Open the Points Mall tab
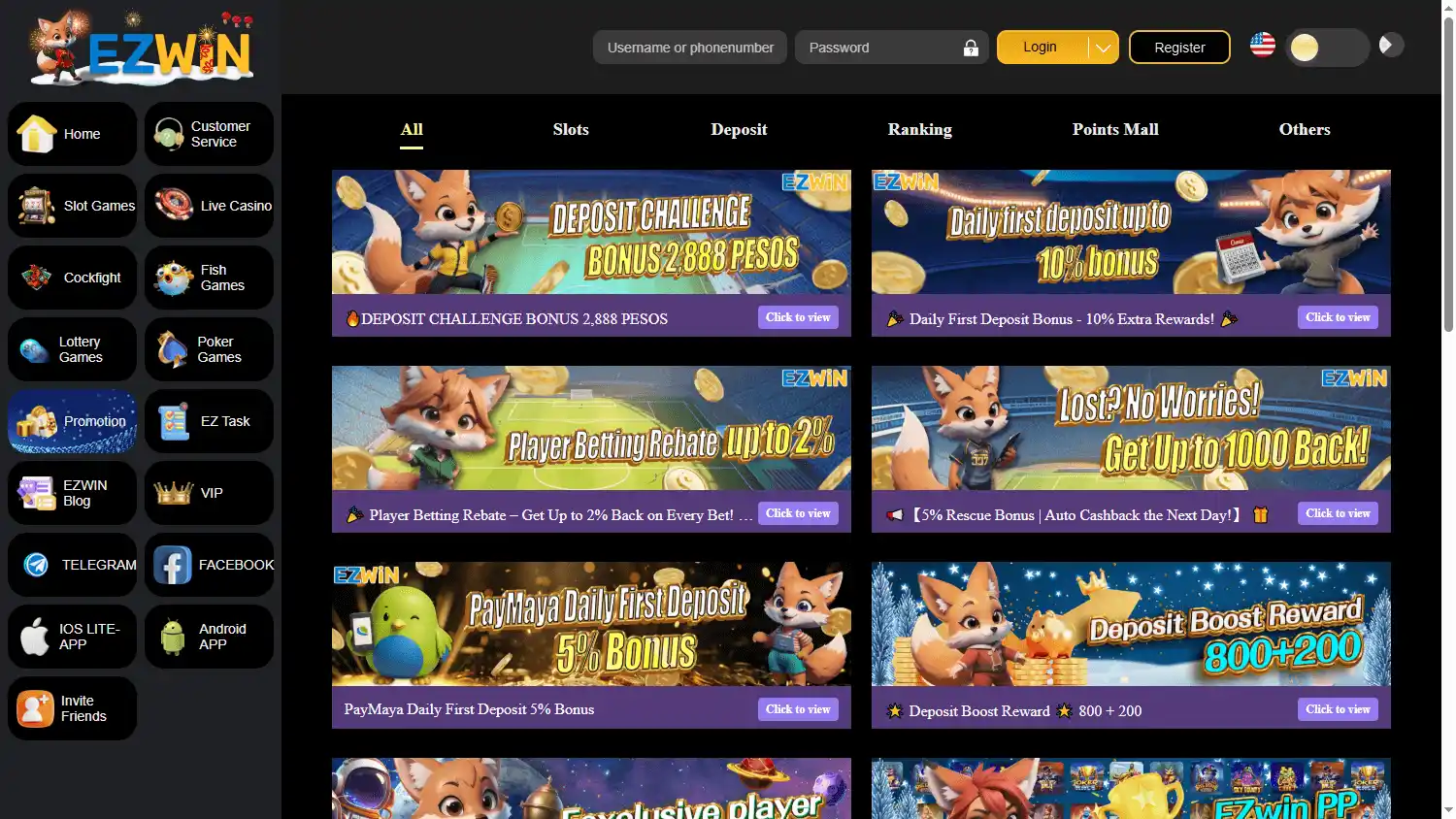1456x819 pixels. click(1115, 129)
